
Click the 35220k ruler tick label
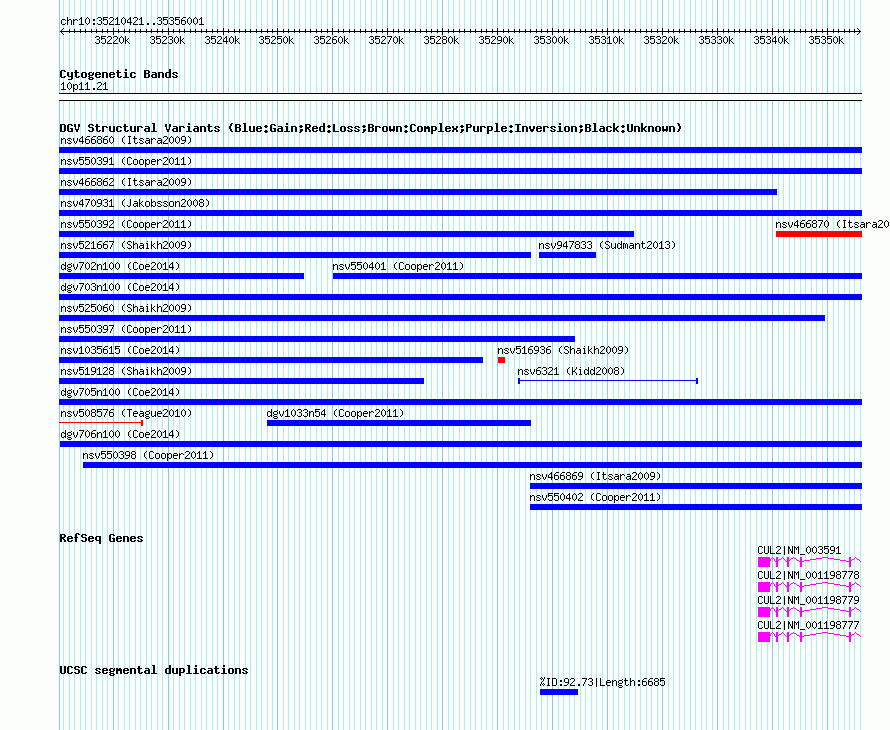(112, 40)
